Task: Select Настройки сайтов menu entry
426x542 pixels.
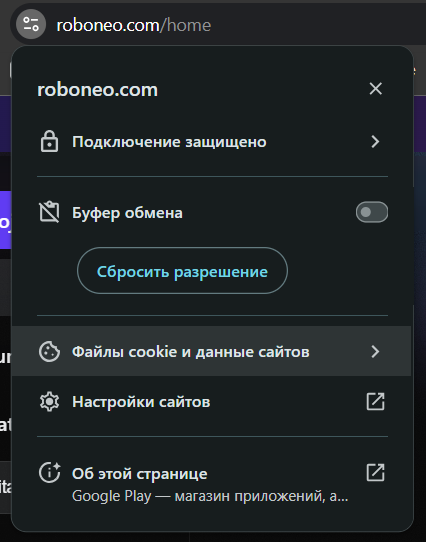Action: coord(212,402)
